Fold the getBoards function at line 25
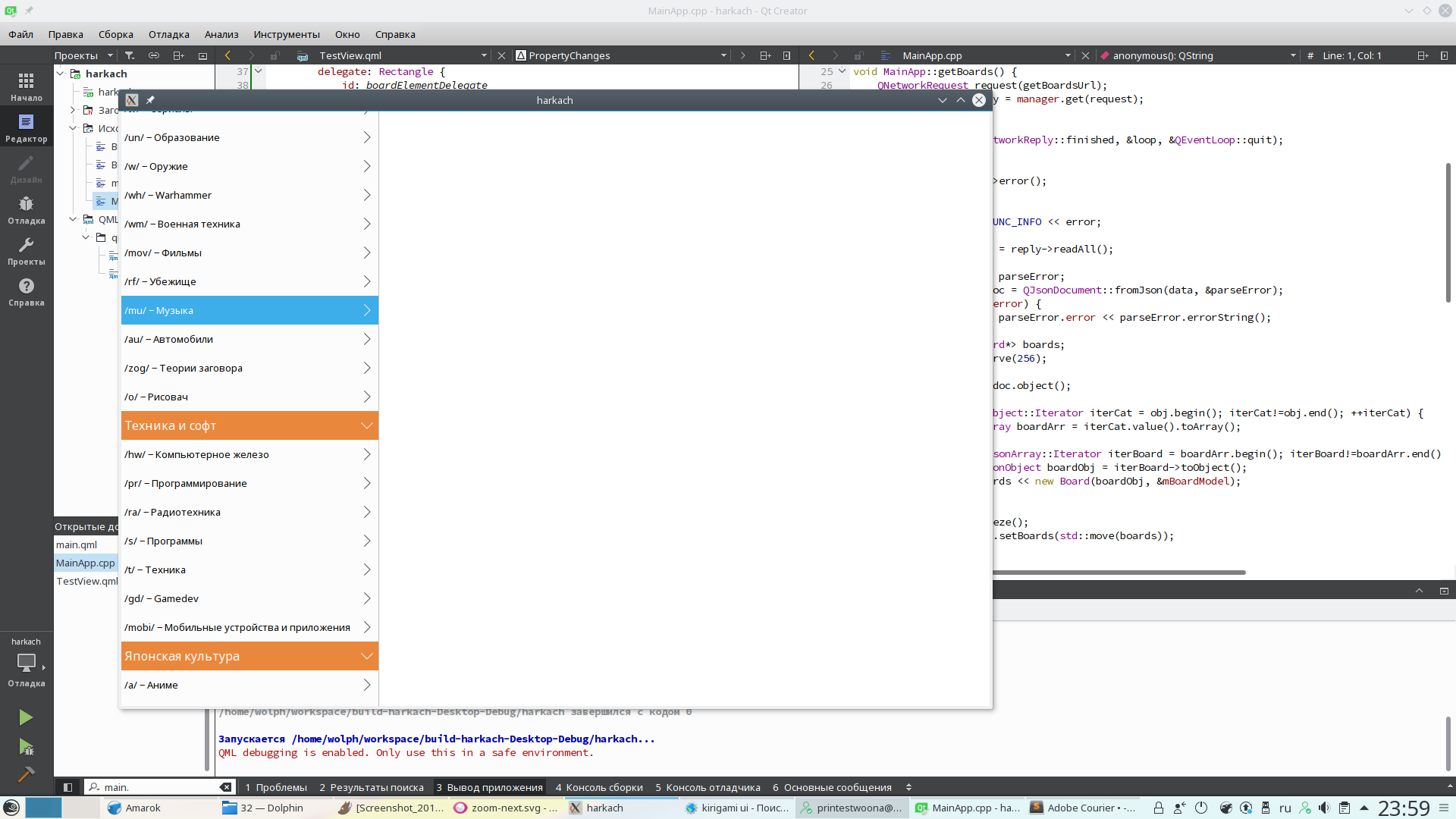Image resolution: width=1456 pixels, height=819 pixels. coord(842,71)
